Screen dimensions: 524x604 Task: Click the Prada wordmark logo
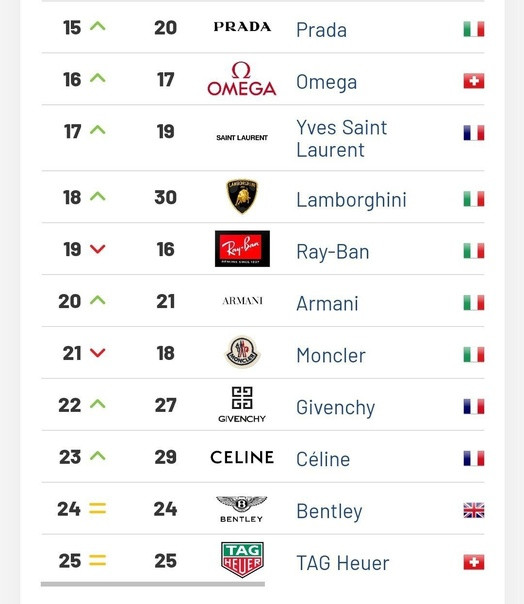tap(242, 27)
